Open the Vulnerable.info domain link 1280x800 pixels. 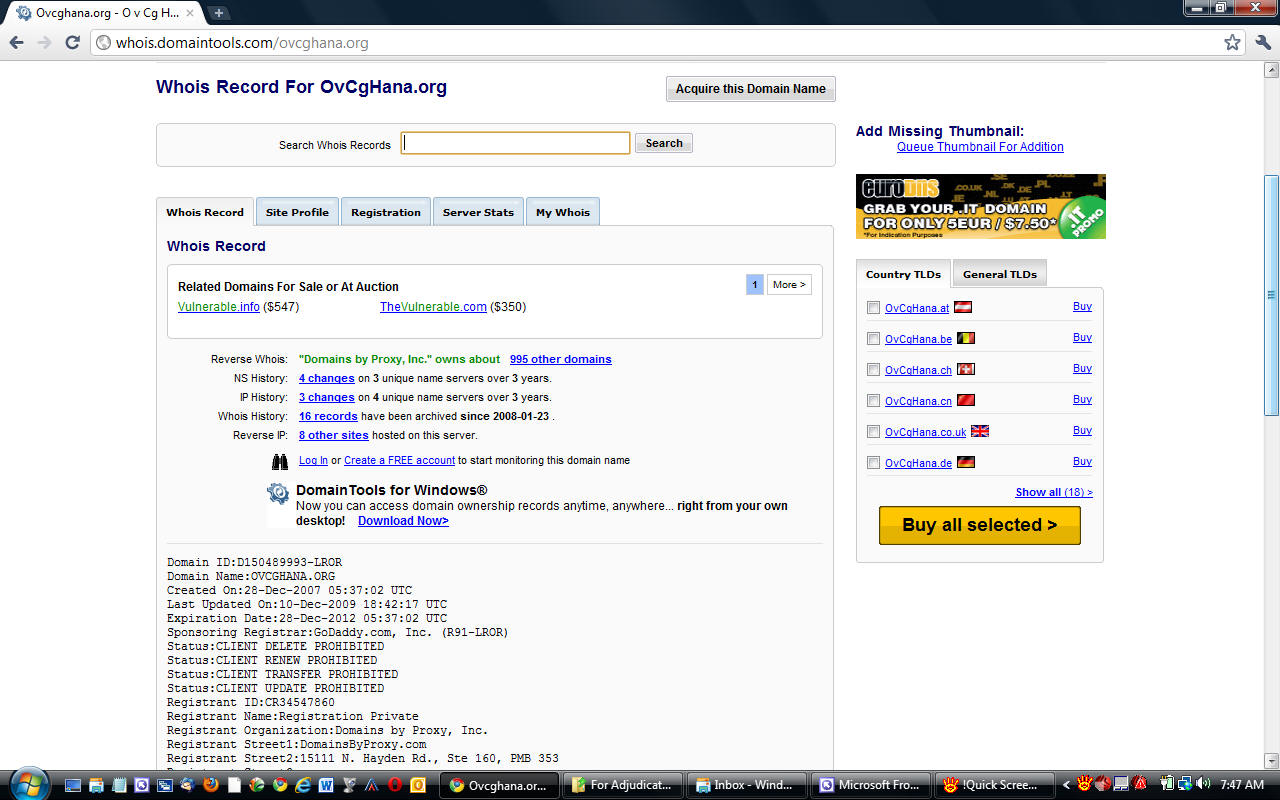[219, 307]
